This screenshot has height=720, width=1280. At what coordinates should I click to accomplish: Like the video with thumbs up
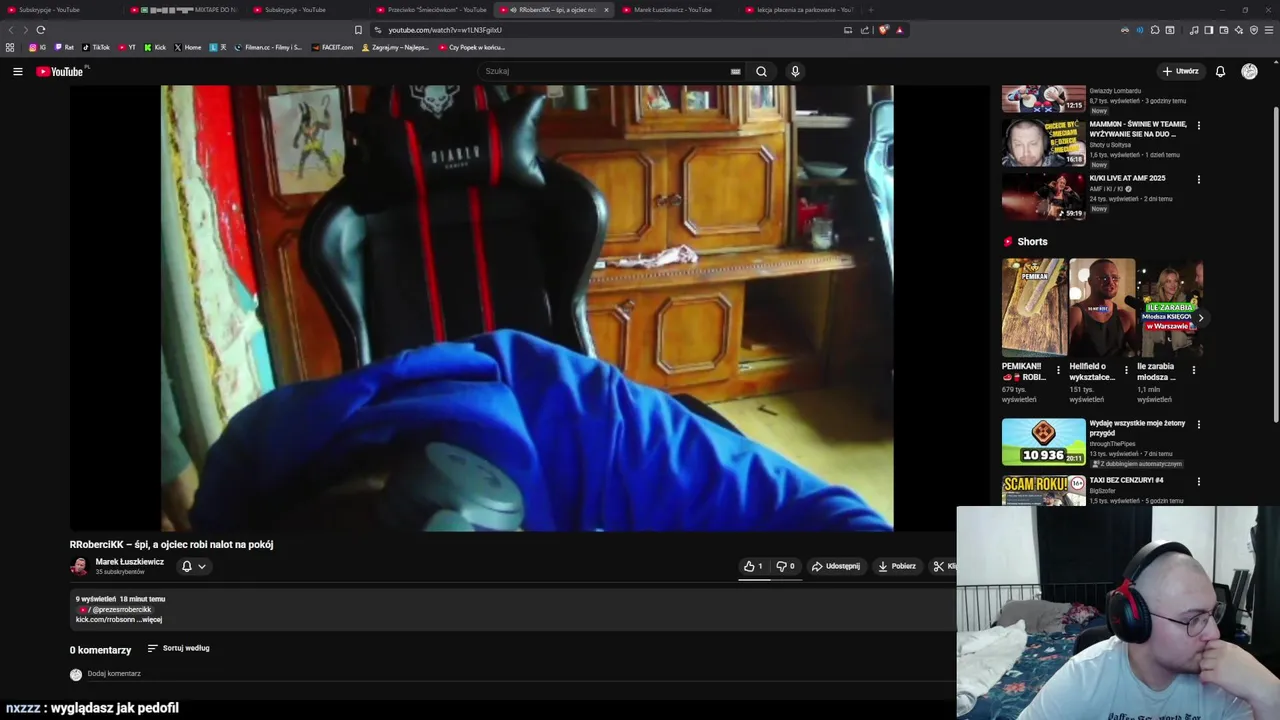[754, 566]
